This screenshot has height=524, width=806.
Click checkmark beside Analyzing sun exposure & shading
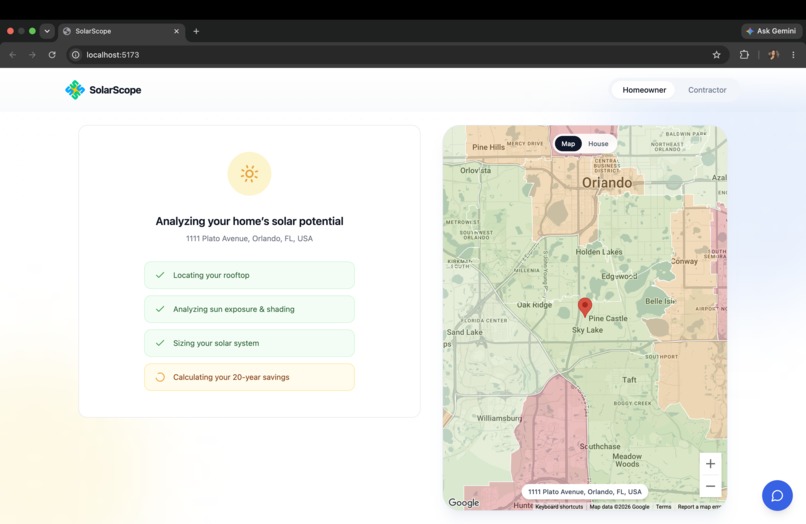[x=160, y=309]
